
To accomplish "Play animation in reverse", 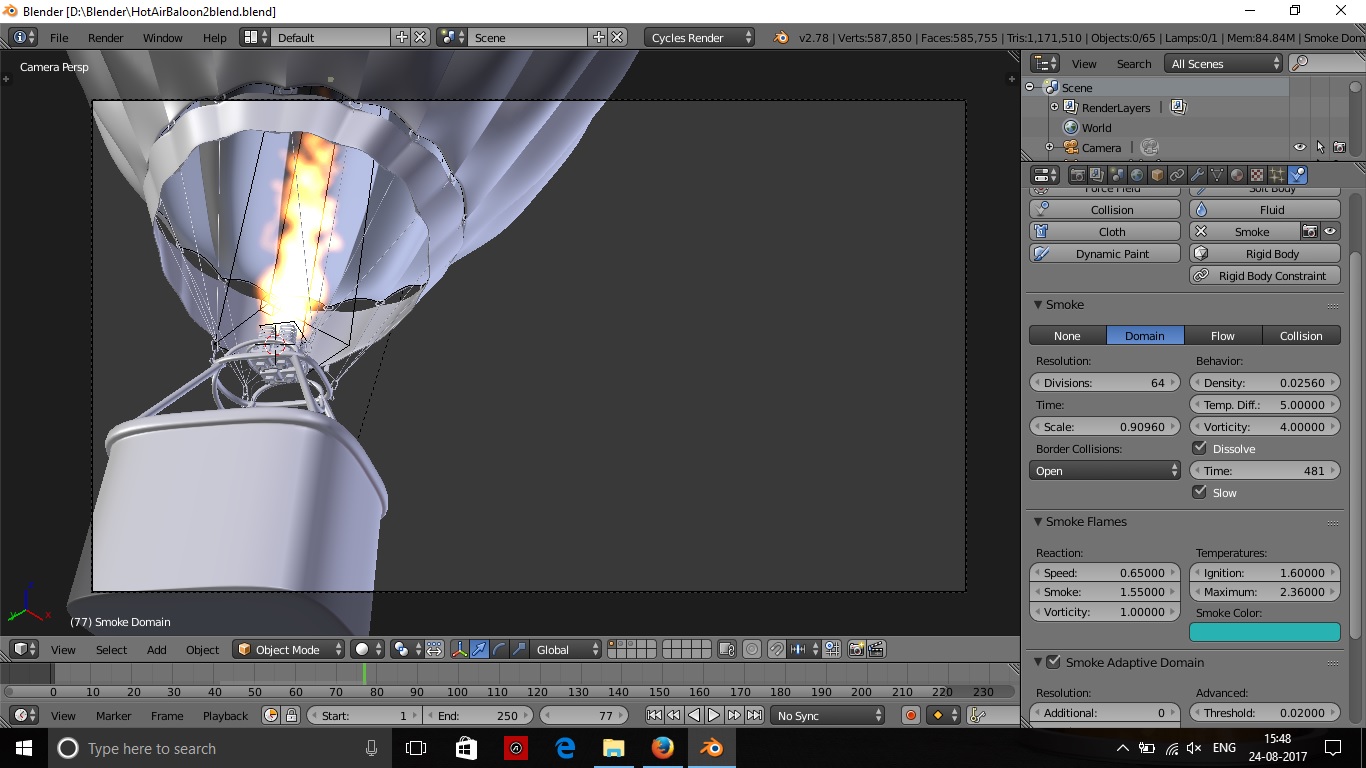I will coord(694,715).
